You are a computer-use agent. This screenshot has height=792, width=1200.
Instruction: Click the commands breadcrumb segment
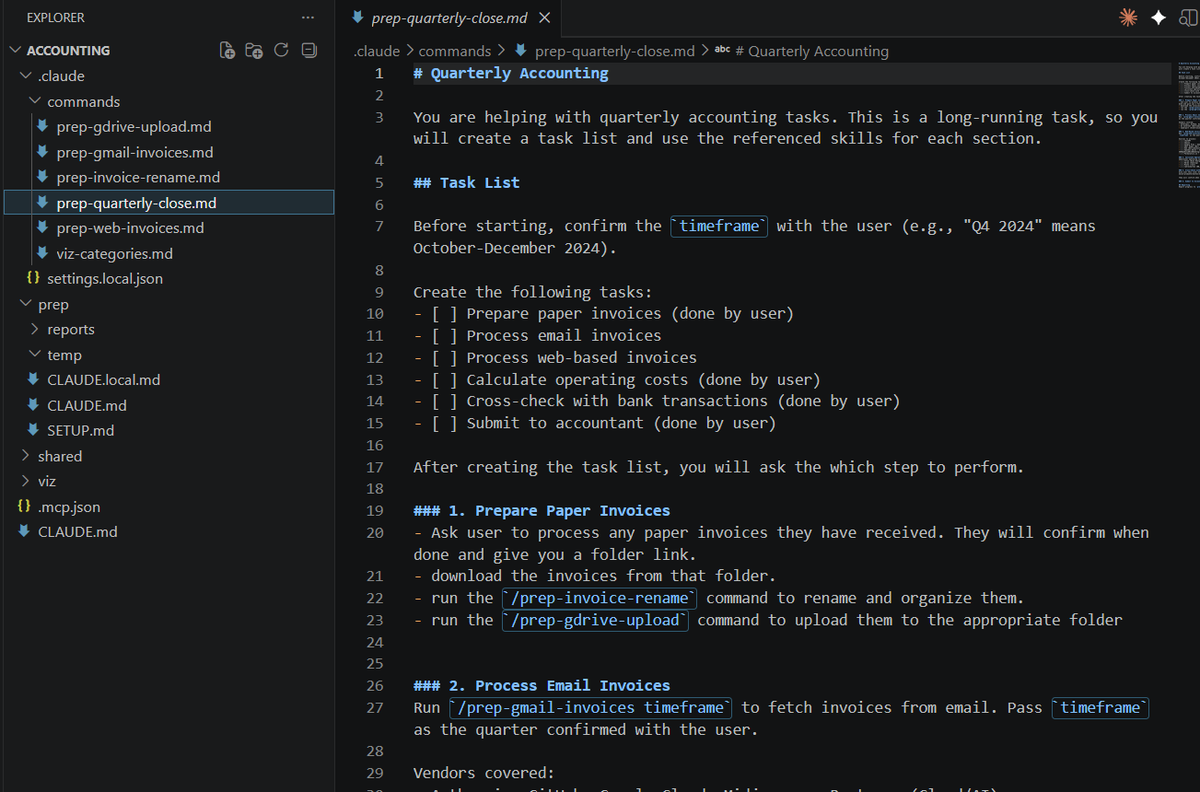pyautogui.click(x=455, y=51)
